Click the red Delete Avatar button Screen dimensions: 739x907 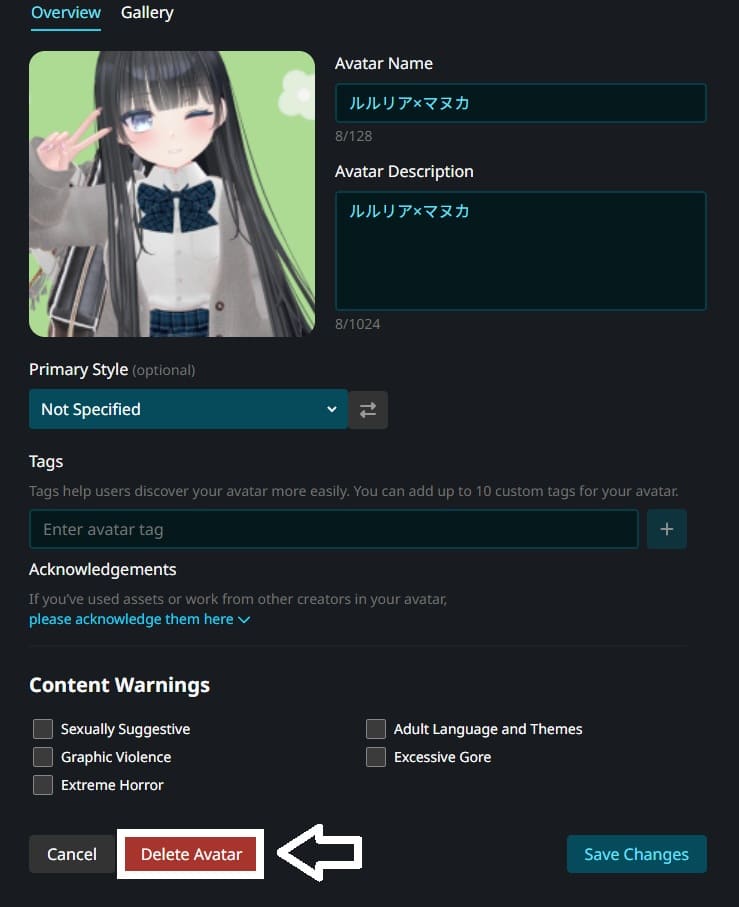click(191, 854)
